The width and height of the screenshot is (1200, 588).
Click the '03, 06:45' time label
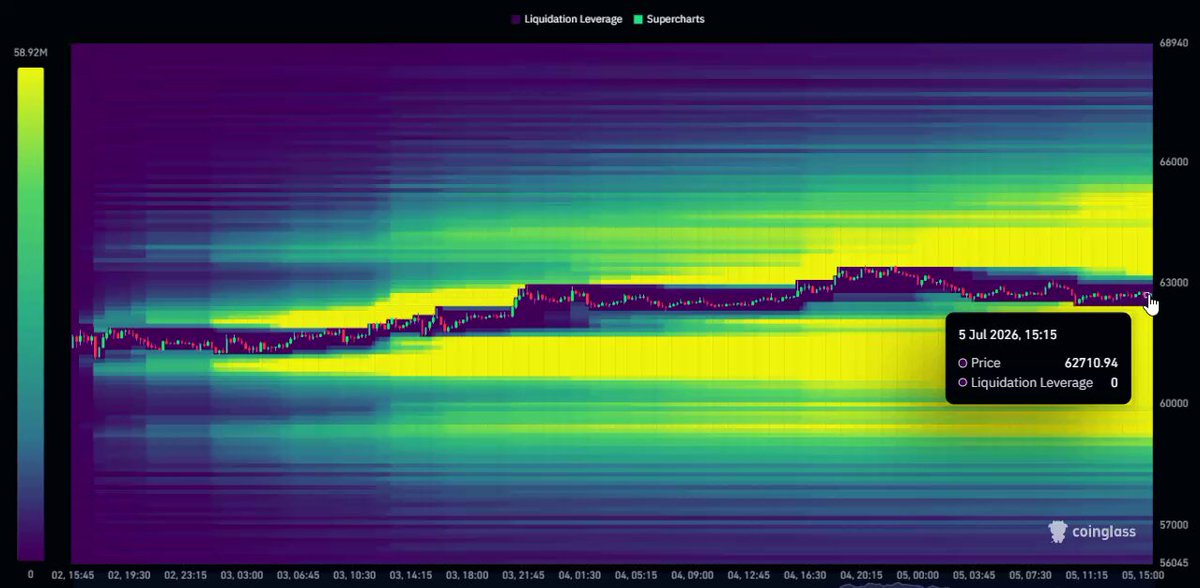[x=298, y=575]
